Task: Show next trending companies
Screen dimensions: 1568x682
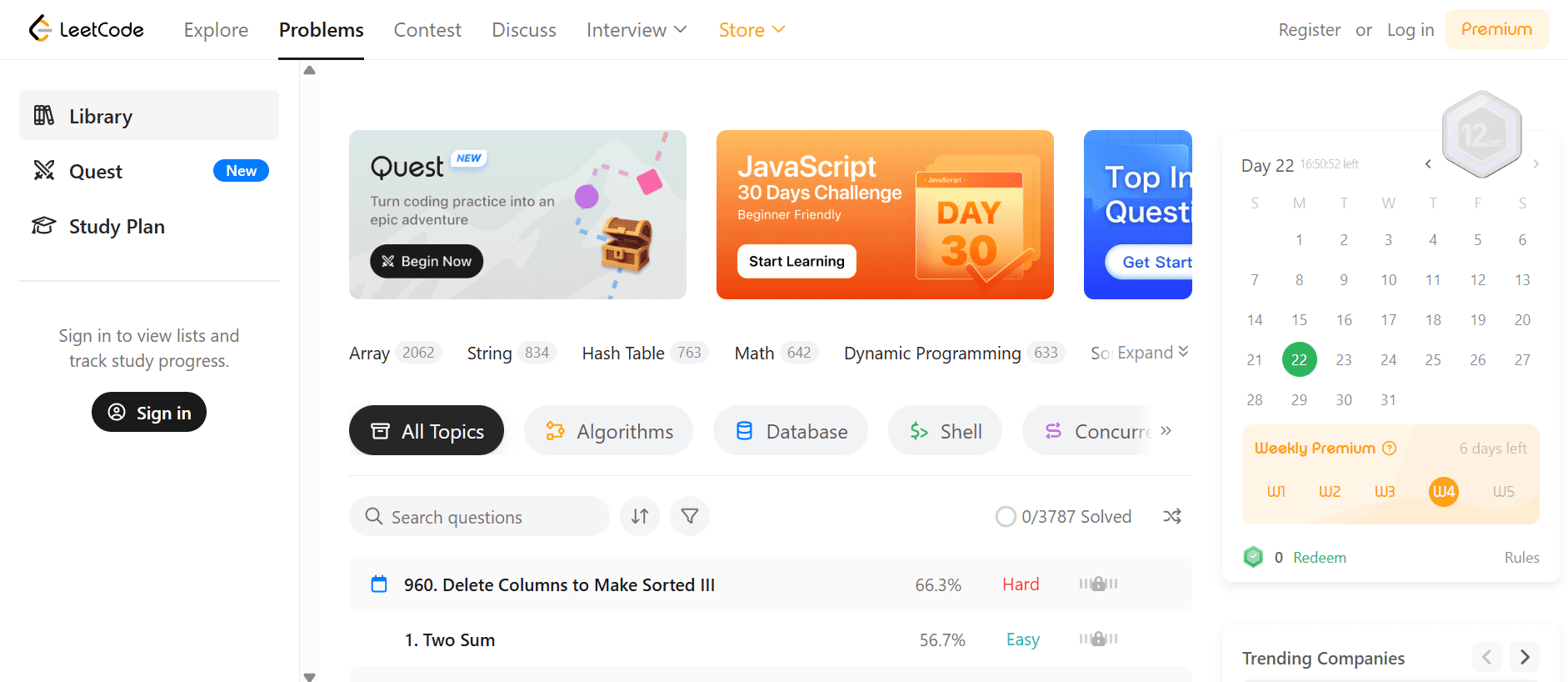Action: [1525, 657]
